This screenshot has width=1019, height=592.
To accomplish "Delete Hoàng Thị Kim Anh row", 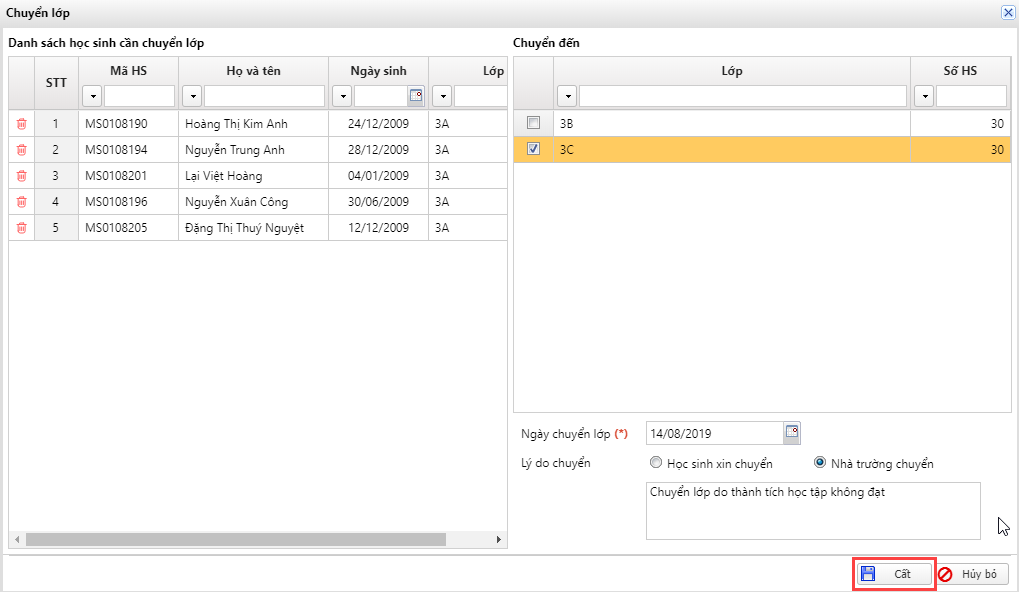I will click(21, 124).
